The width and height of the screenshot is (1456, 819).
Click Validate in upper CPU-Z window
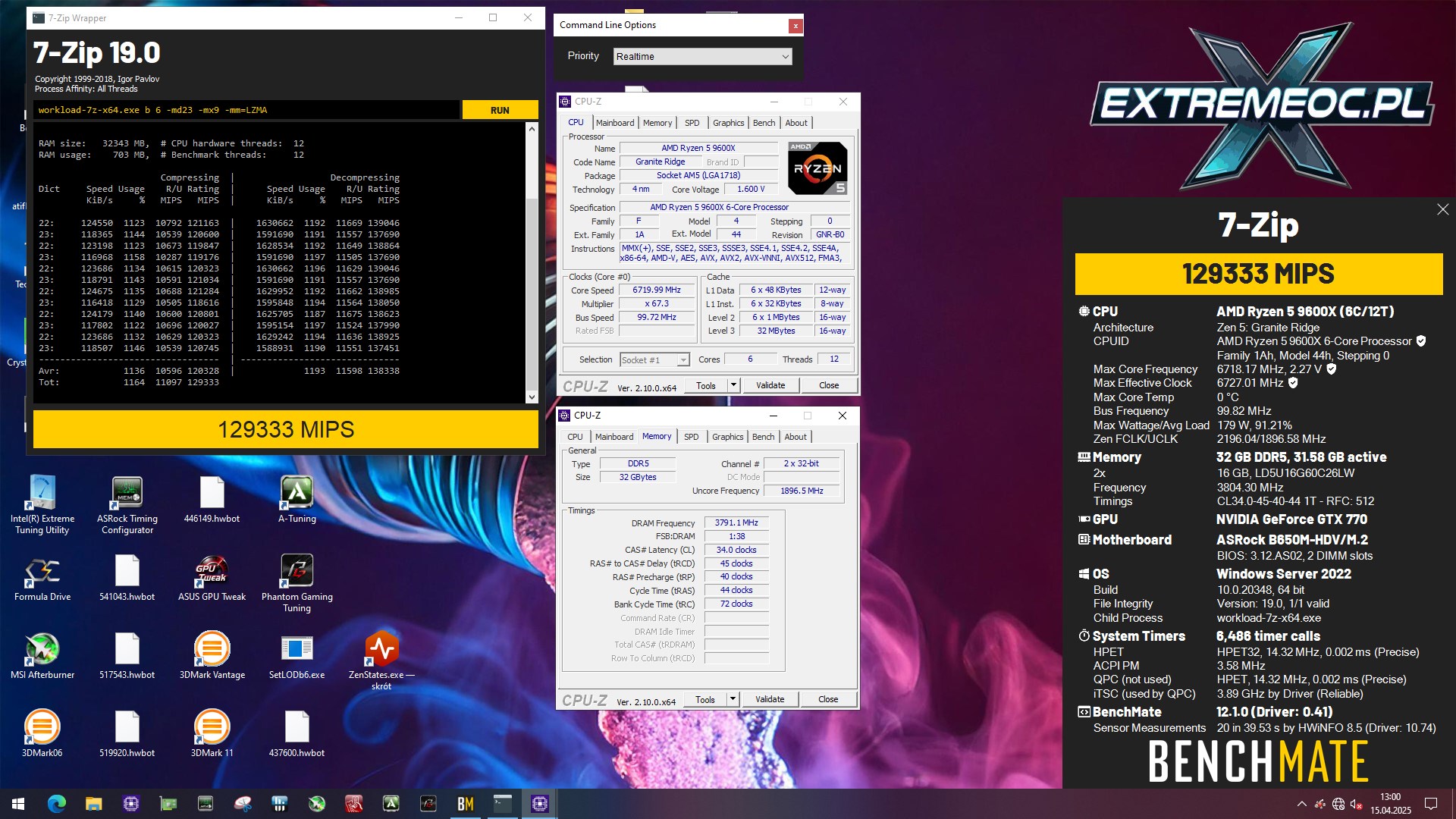770,385
